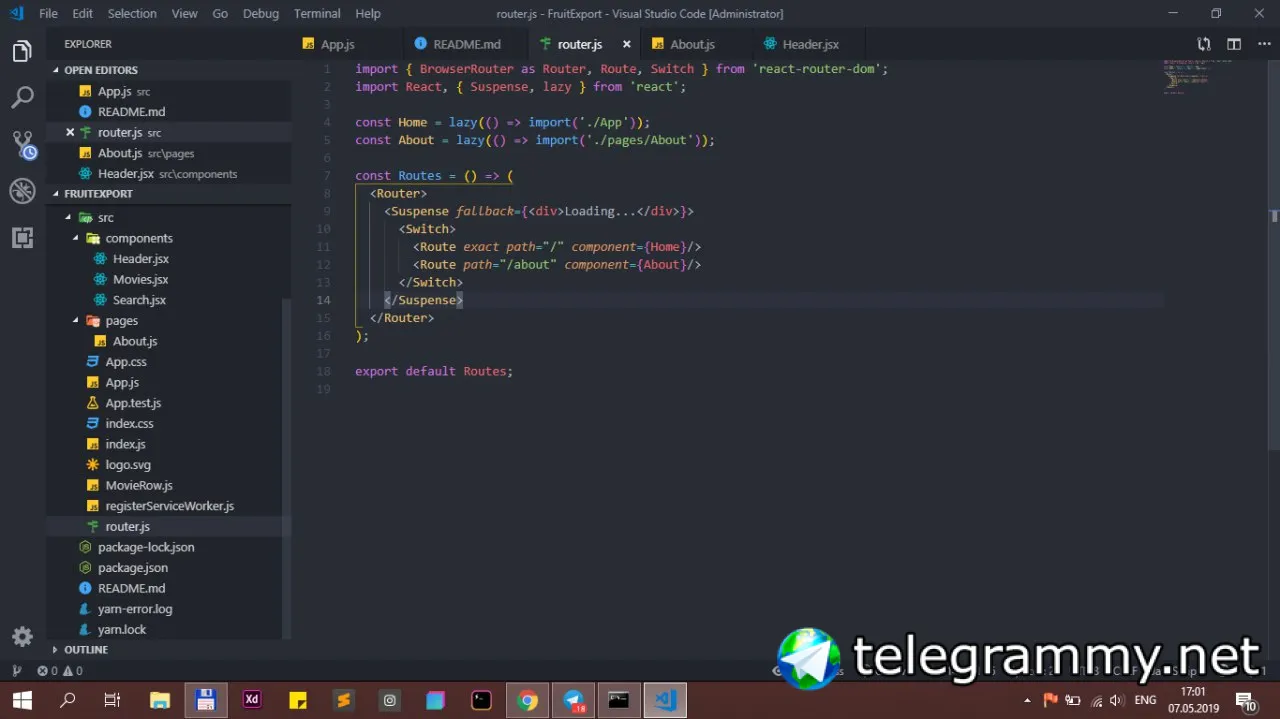Open logo.svg in the file tree
1280x719 pixels.
tap(128, 464)
